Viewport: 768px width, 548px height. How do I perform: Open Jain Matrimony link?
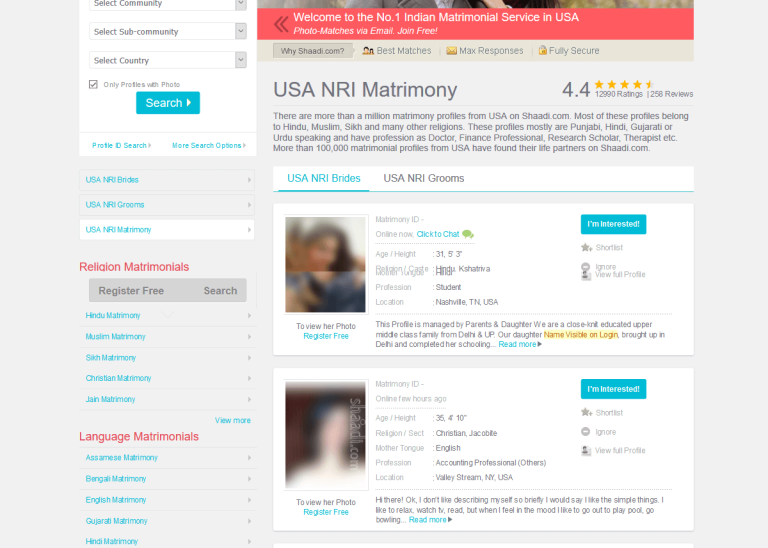(x=110, y=399)
